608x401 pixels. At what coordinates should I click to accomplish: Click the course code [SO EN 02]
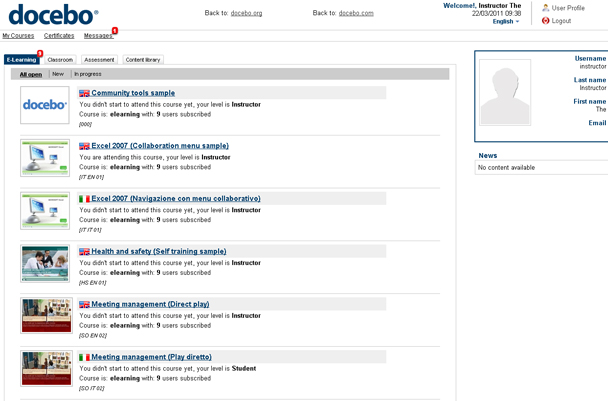(x=93, y=335)
